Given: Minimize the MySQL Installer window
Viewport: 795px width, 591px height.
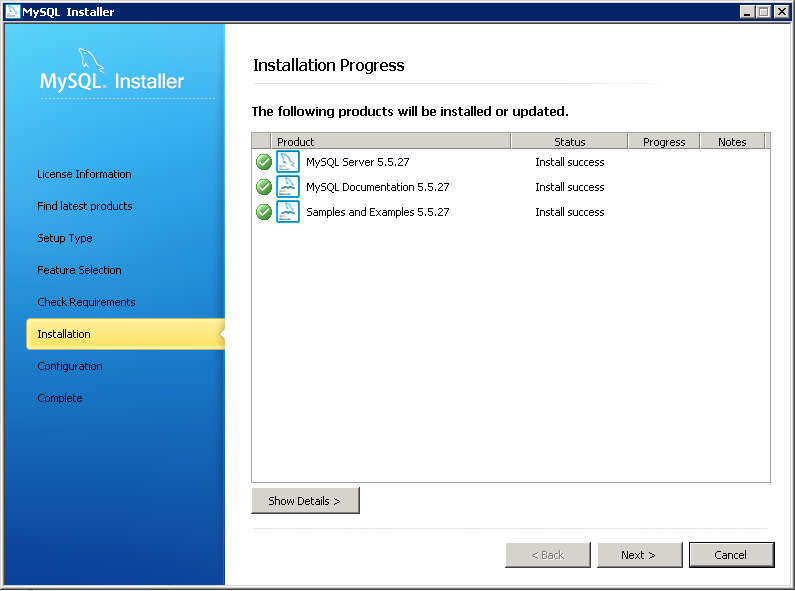Looking at the screenshot, I should pos(747,12).
